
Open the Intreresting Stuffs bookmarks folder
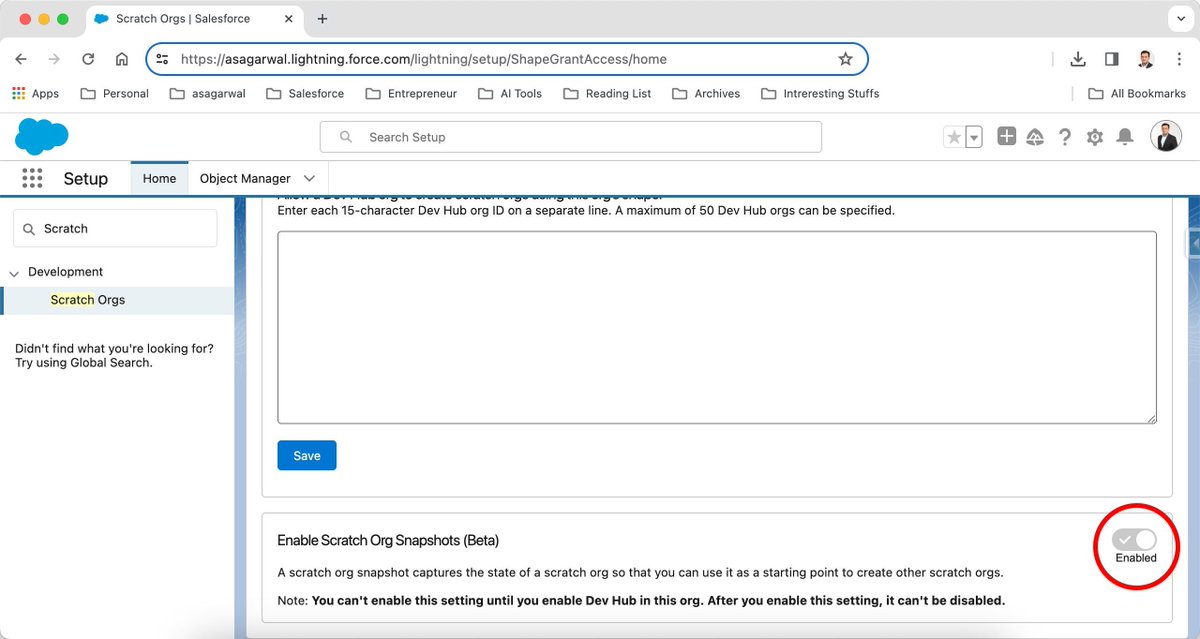[x=820, y=93]
